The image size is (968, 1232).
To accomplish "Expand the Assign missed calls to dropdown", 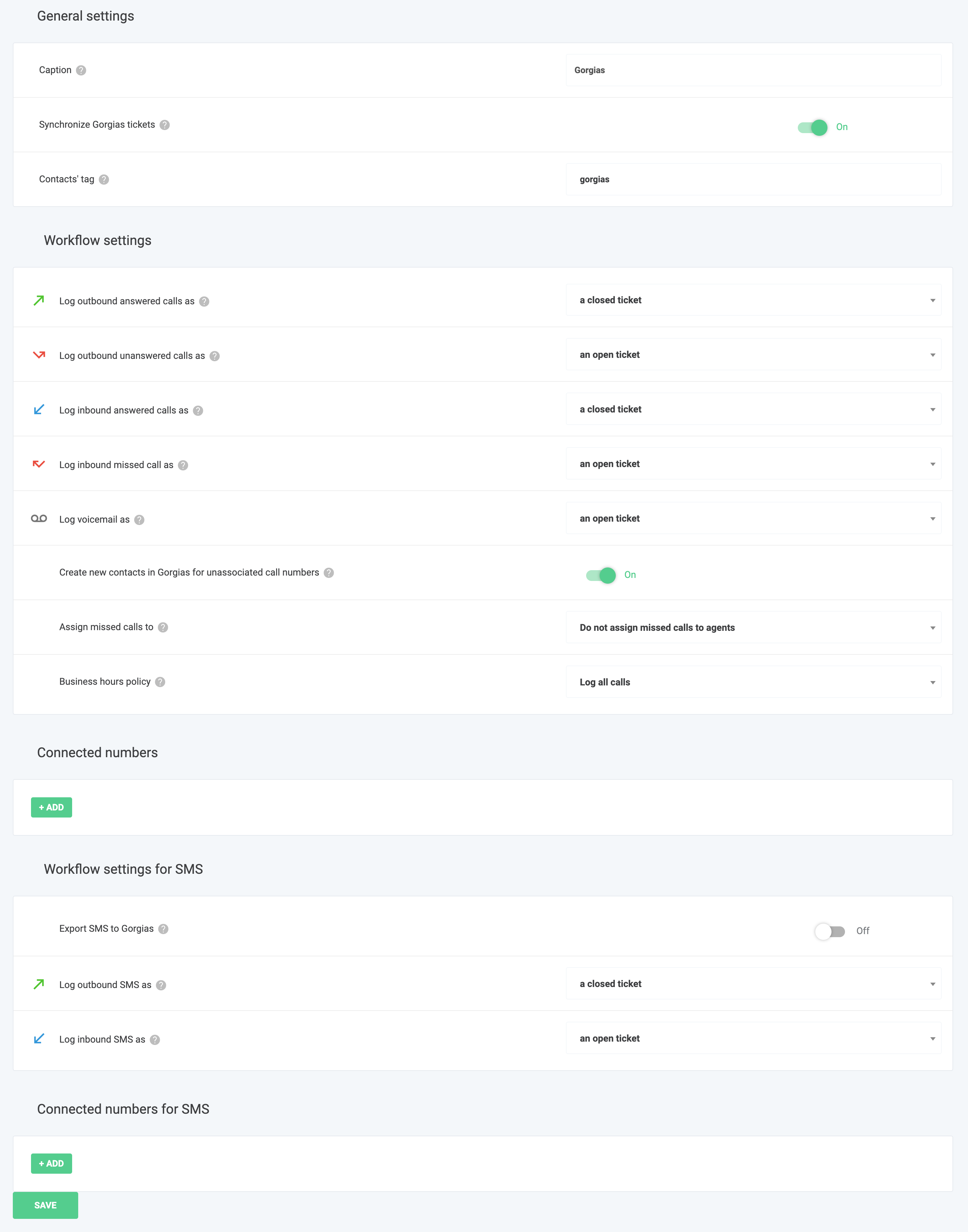I will tap(753, 627).
